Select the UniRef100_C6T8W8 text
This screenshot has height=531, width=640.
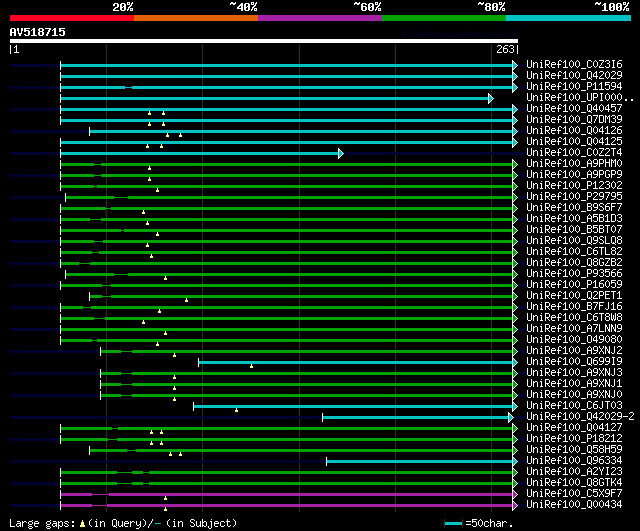[x=574, y=318]
